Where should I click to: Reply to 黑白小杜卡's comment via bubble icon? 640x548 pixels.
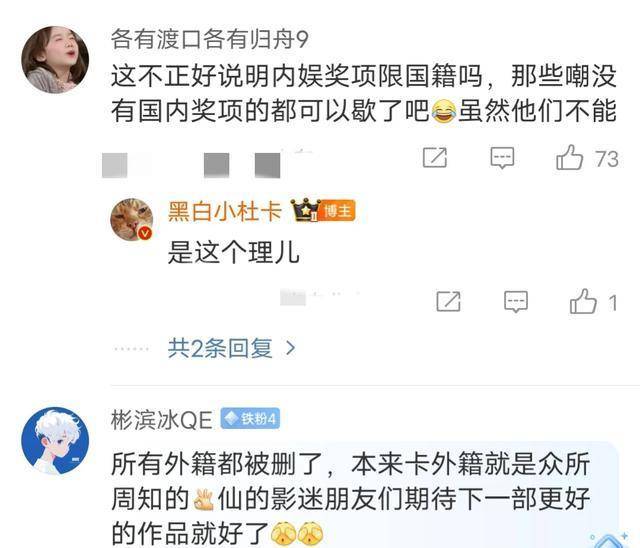[x=516, y=302]
